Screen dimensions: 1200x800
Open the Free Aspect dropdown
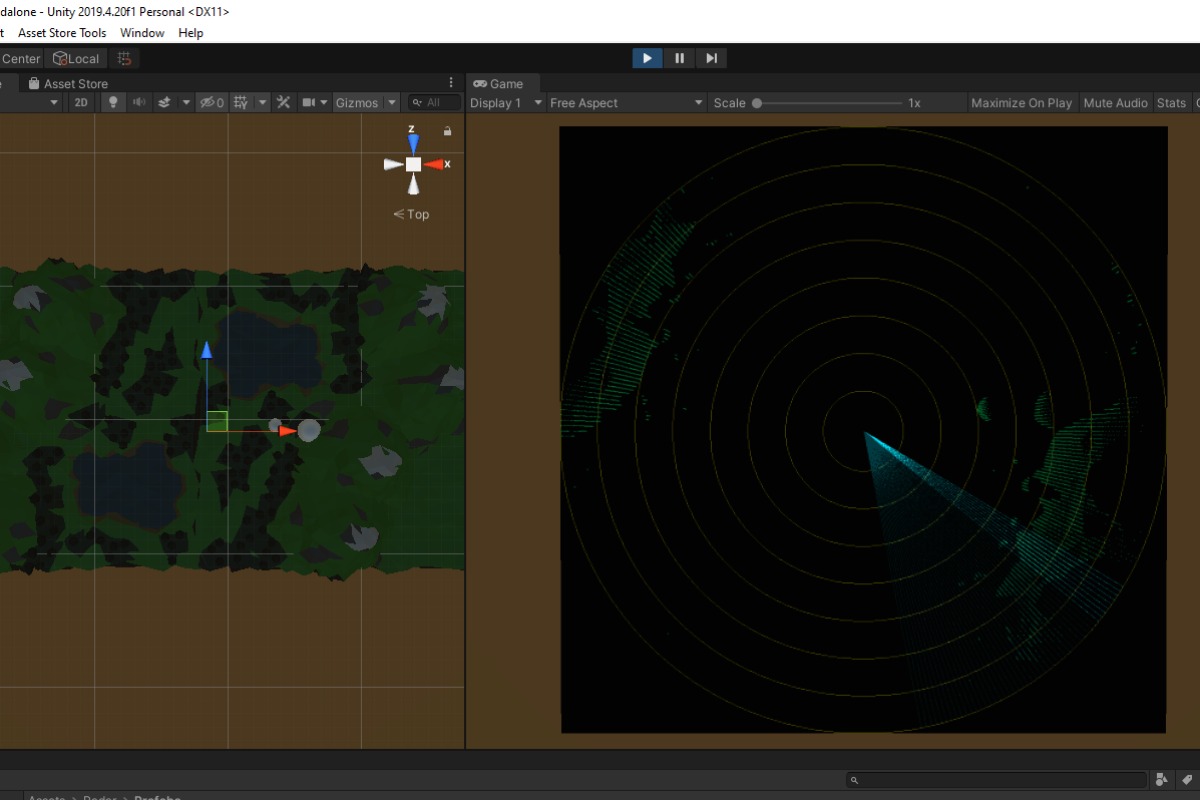[626, 103]
